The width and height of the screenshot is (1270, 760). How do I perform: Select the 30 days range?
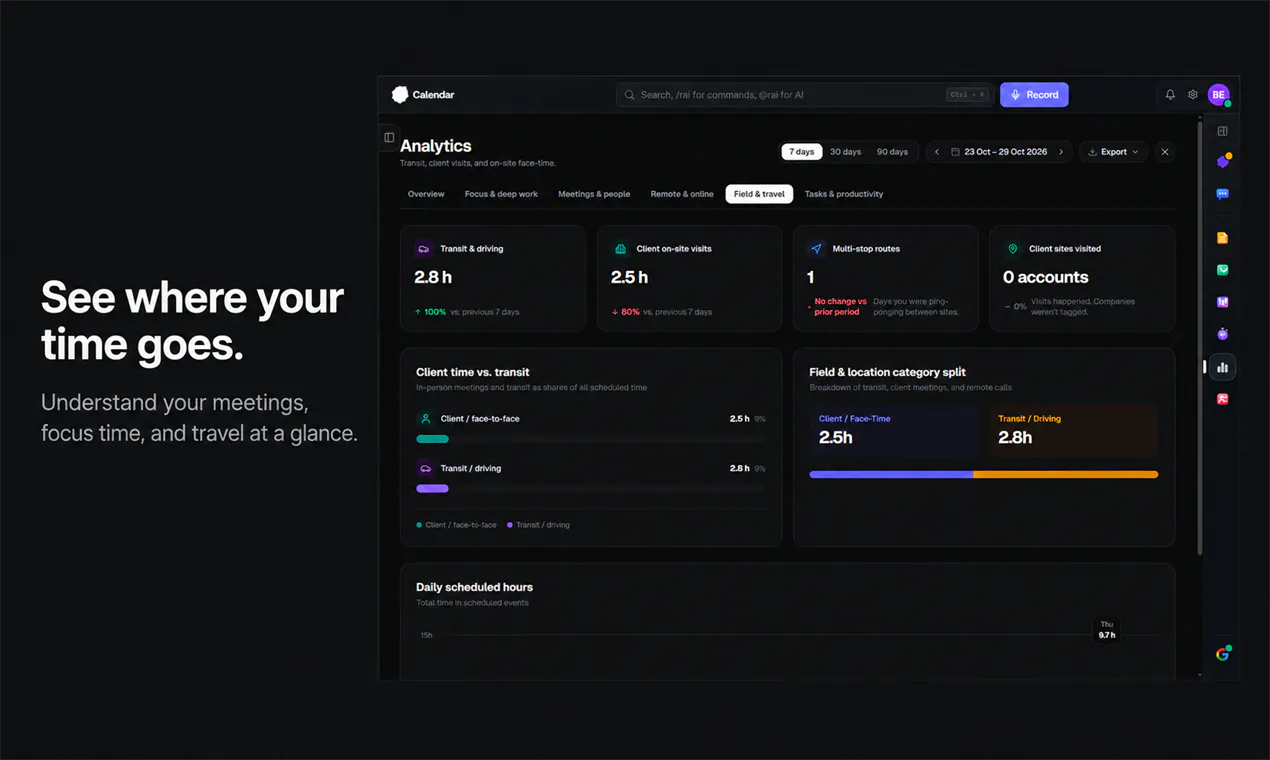click(x=845, y=152)
